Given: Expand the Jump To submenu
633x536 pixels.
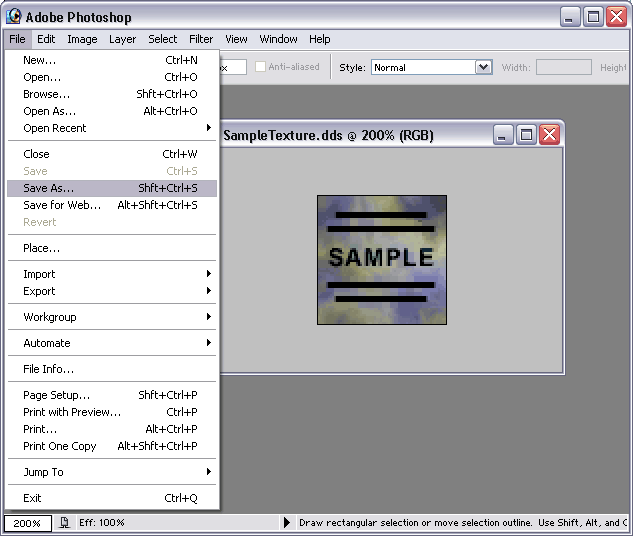Looking at the screenshot, I should click(112, 472).
